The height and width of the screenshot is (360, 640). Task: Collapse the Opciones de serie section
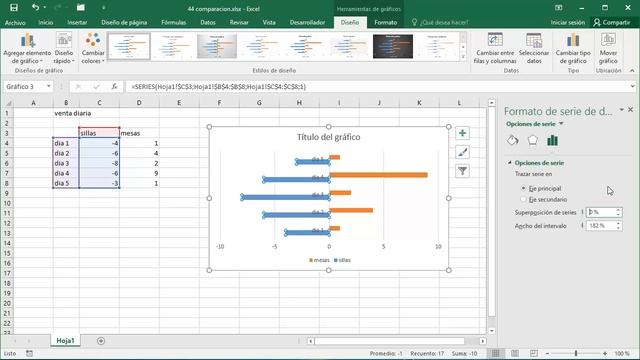point(510,162)
